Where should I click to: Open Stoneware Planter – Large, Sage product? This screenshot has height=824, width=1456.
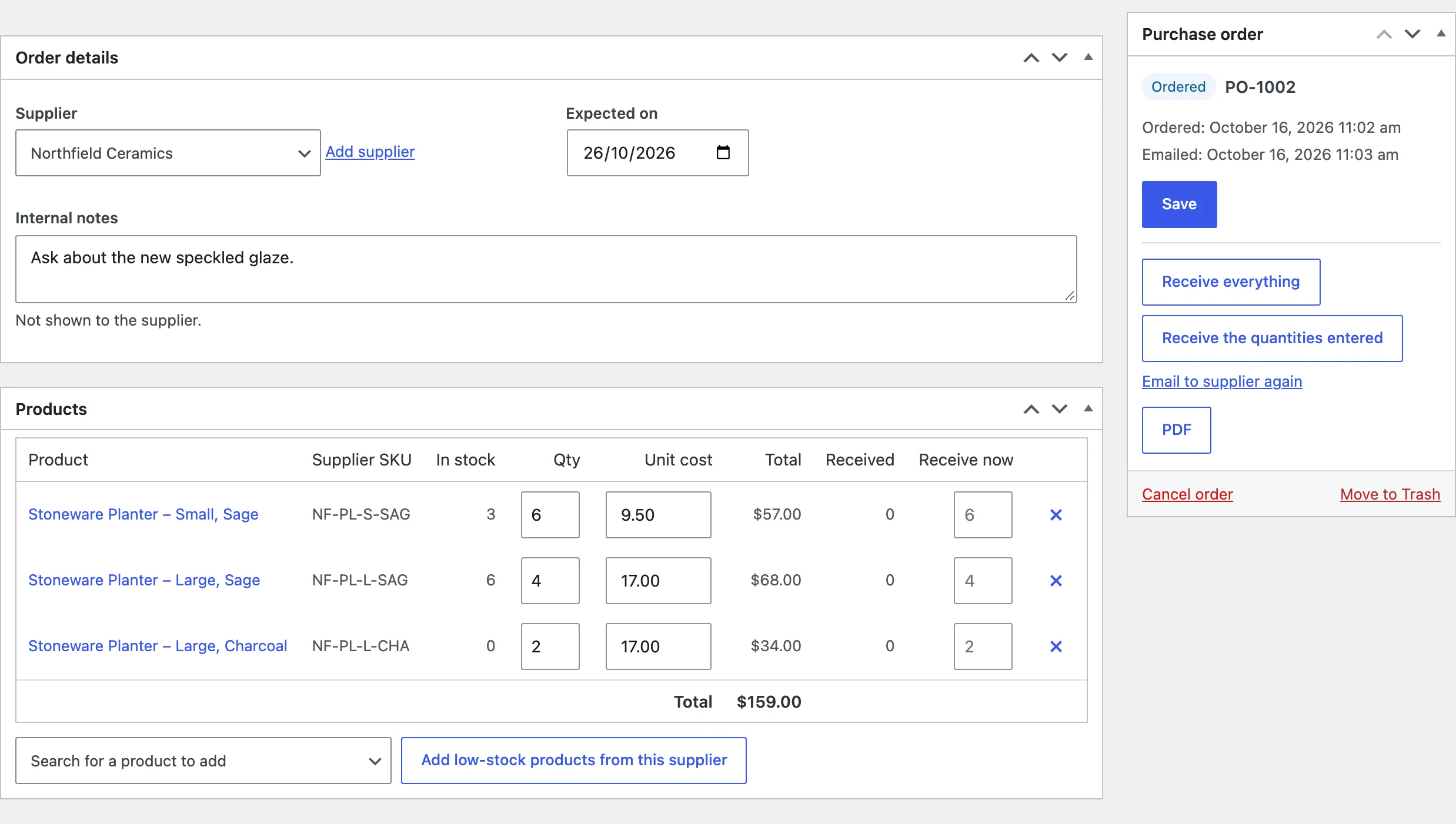[x=144, y=580]
